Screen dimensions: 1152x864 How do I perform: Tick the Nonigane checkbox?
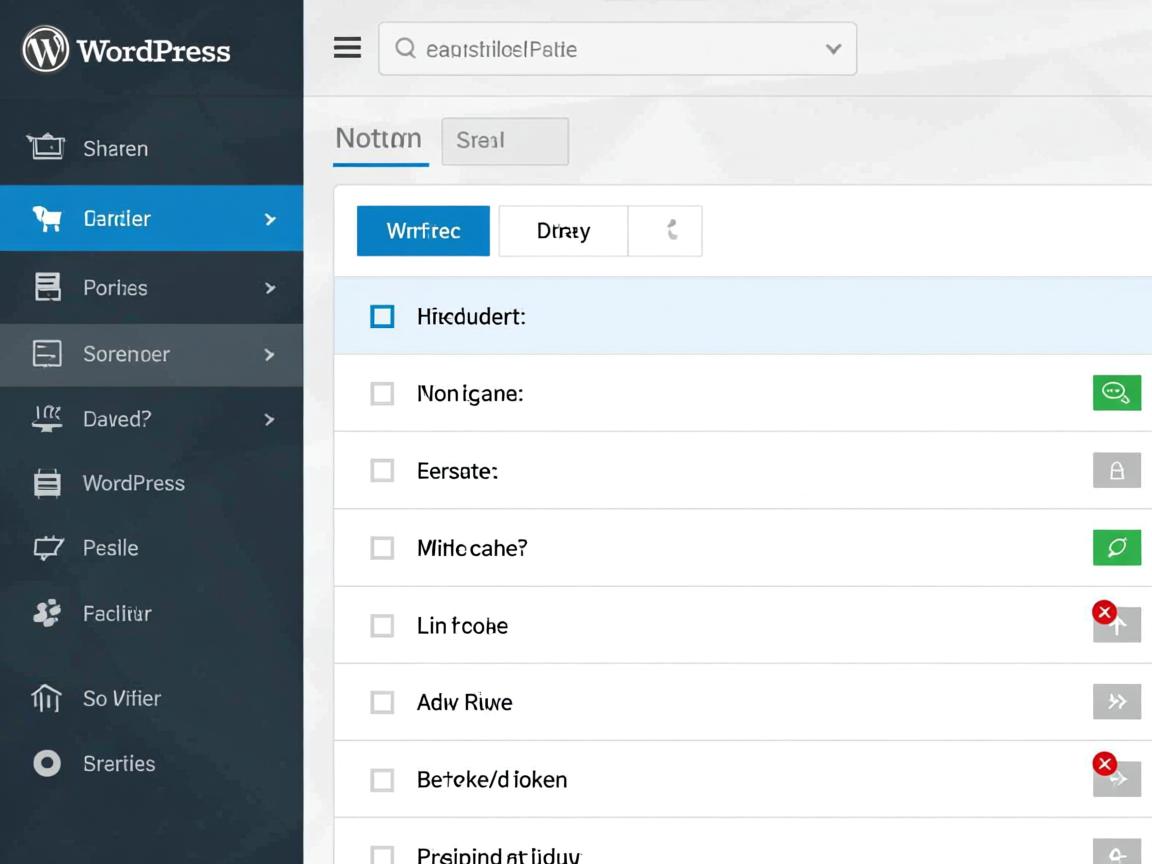pos(382,393)
